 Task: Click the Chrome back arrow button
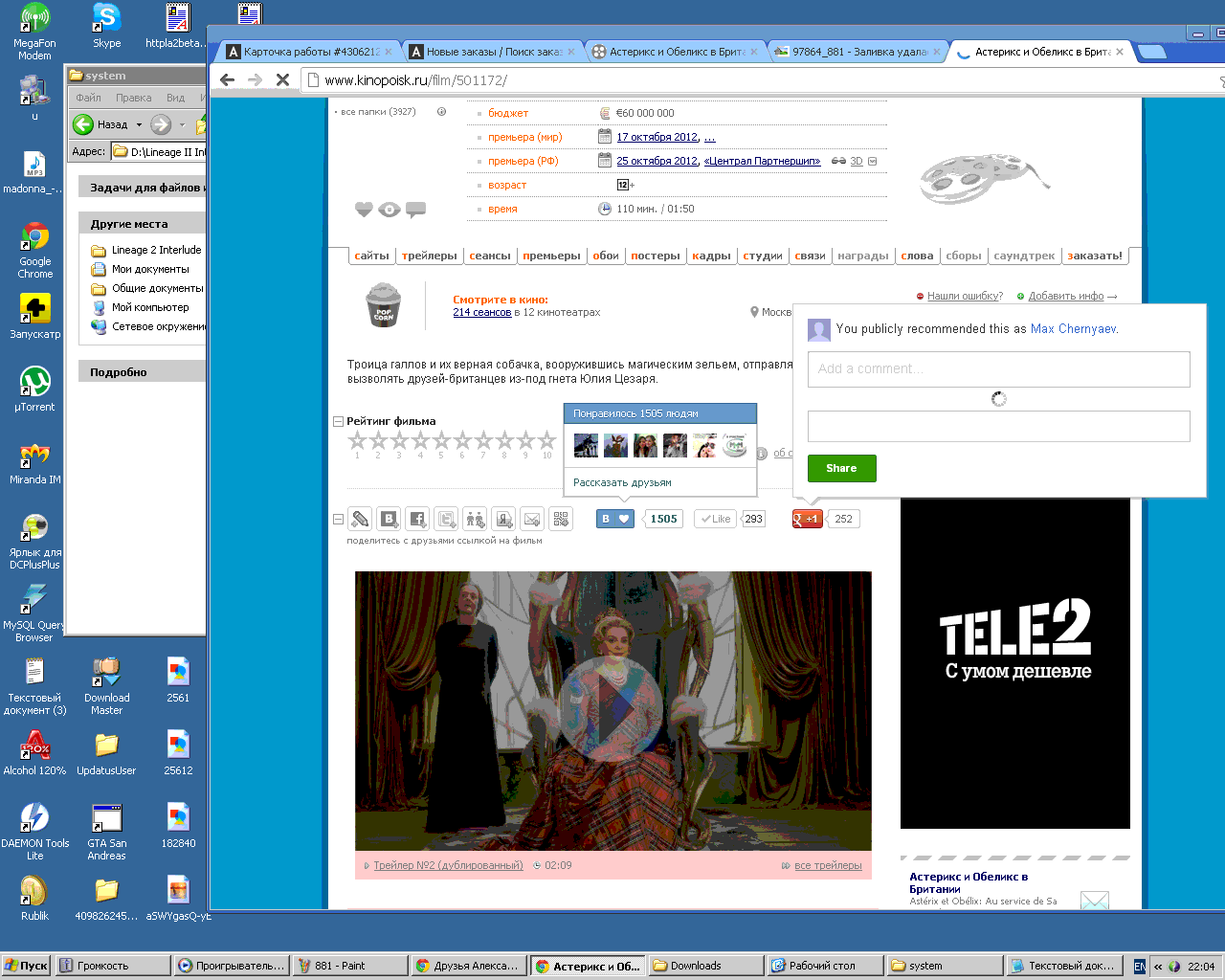pyautogui.click(x=227, y=80)
